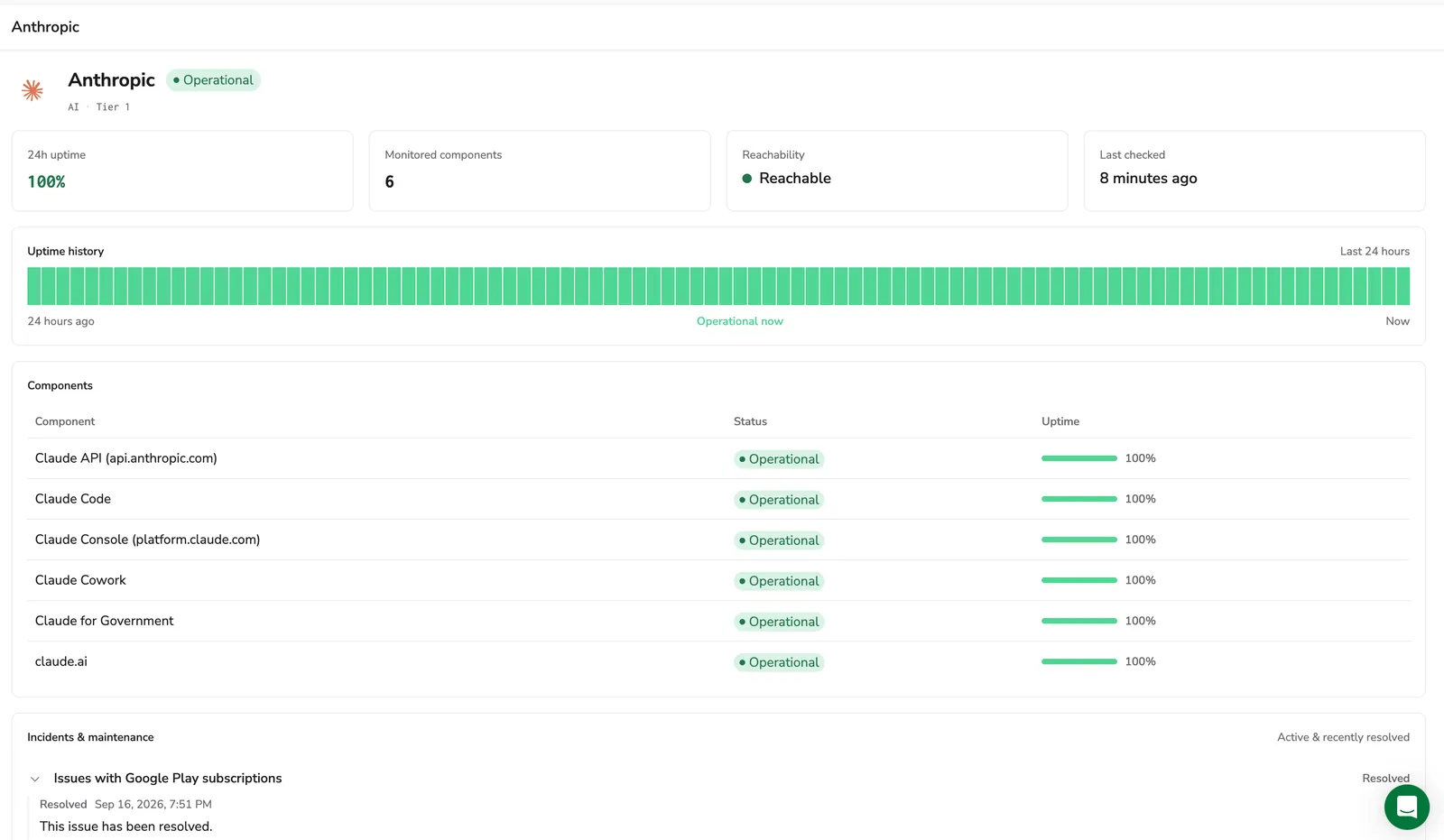Click the Uptime column header
This screenshot has width=1444, height=840.
pyautogui.click(x=1060, y=421)
